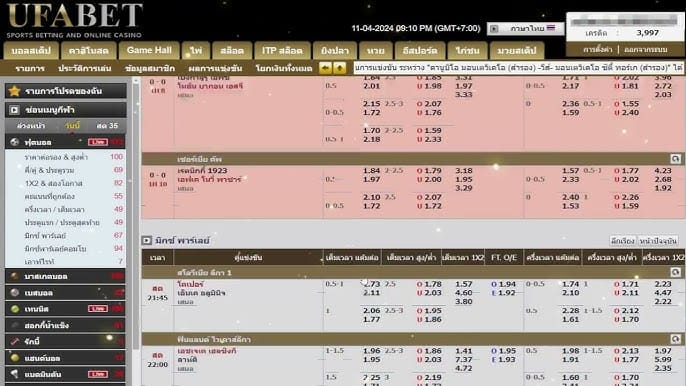Click the settings link under credit
Viewport: 686px width, 386px height.
(x=597, y=49)
